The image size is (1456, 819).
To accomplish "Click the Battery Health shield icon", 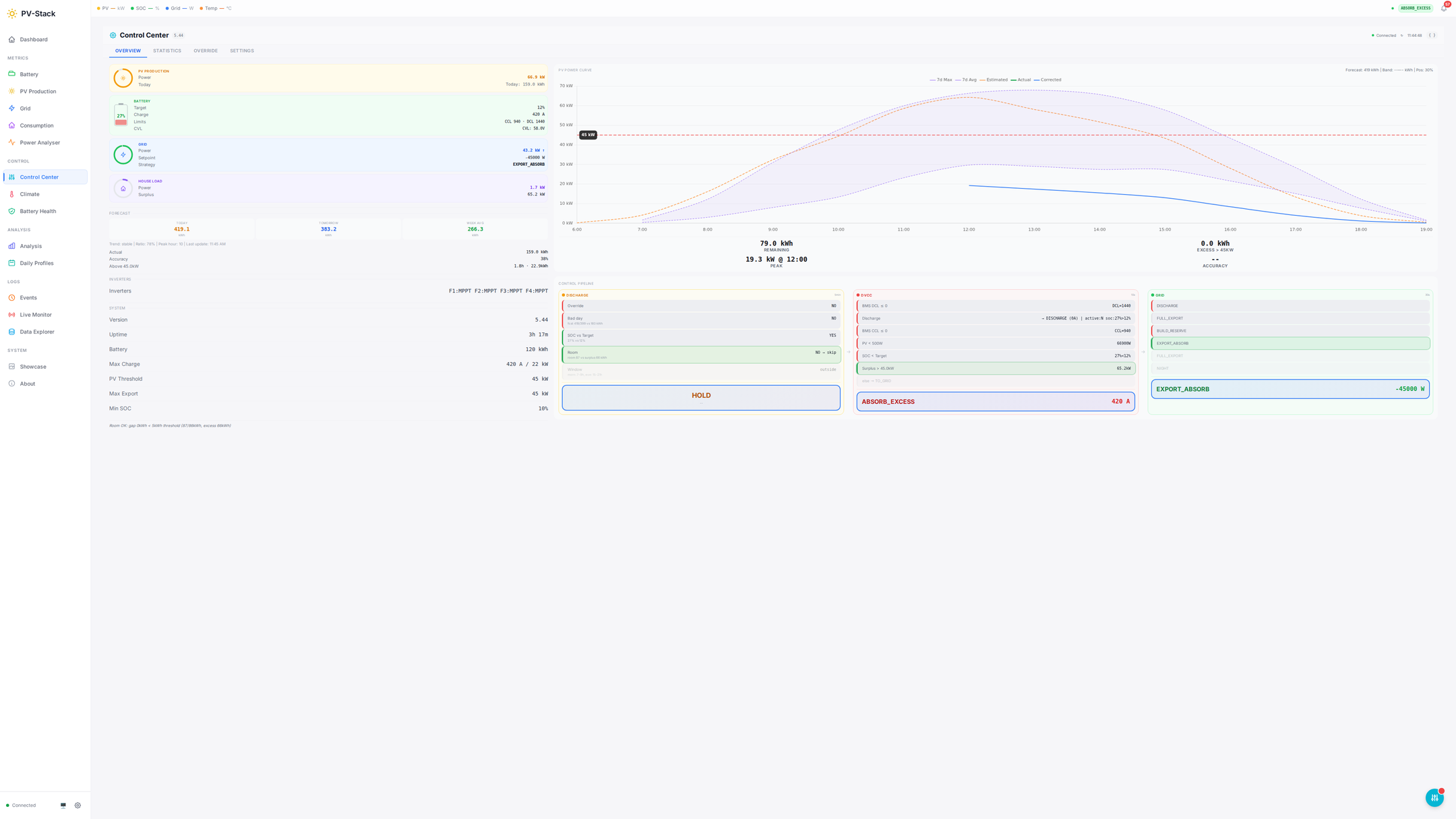I will tap(11, 212).
